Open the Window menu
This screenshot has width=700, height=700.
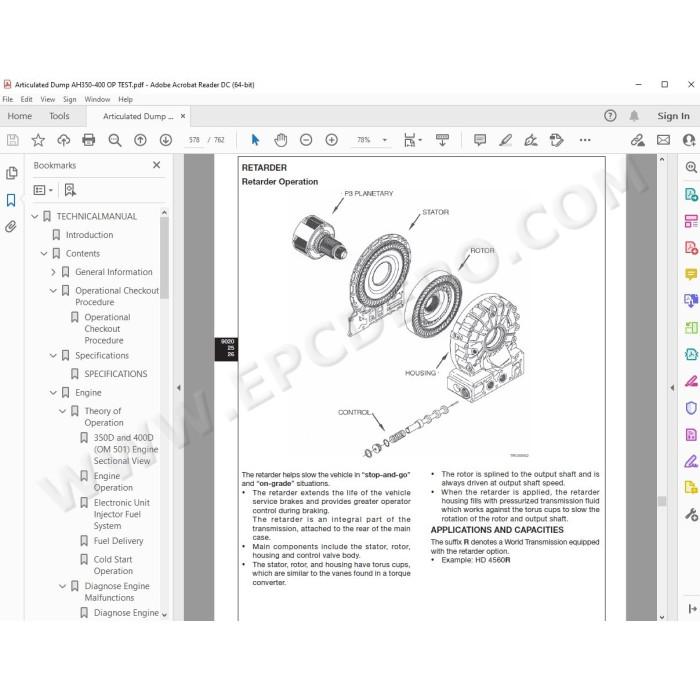tap(97, 100)
